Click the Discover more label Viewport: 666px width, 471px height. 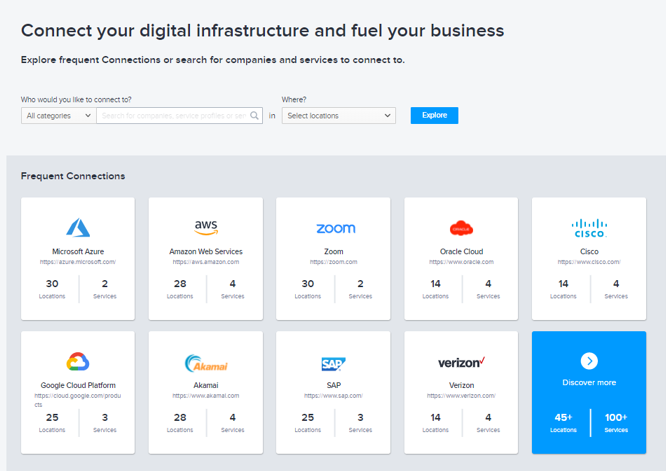[589, 382]
